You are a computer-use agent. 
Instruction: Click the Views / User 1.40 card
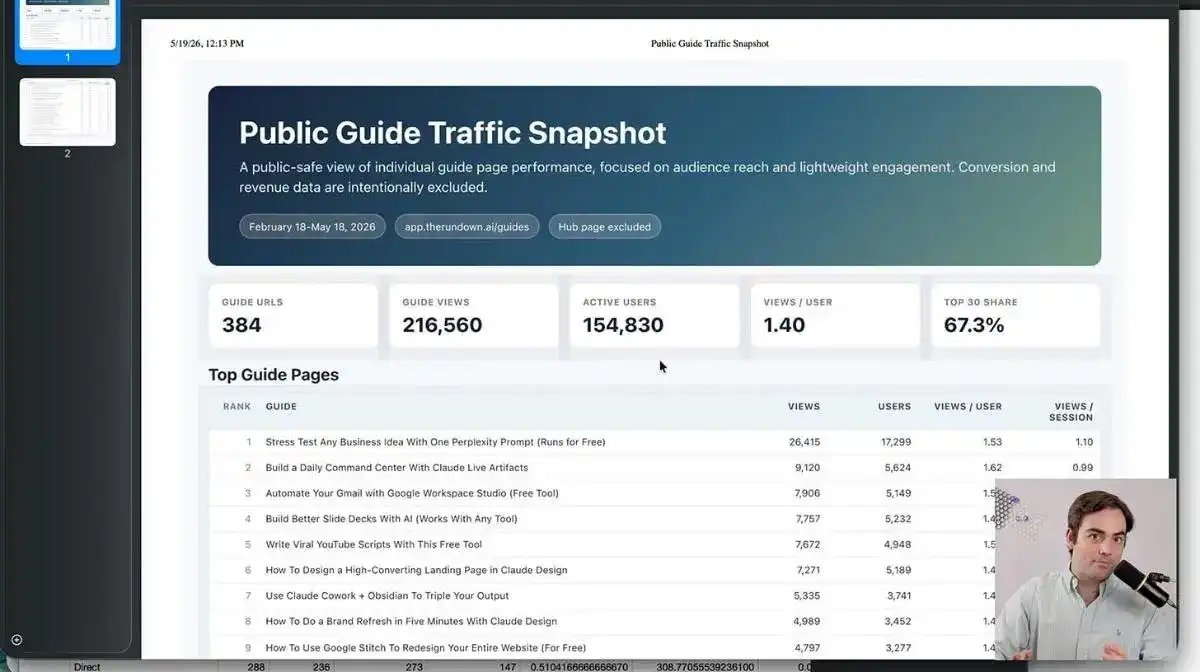tap(835, 316)
